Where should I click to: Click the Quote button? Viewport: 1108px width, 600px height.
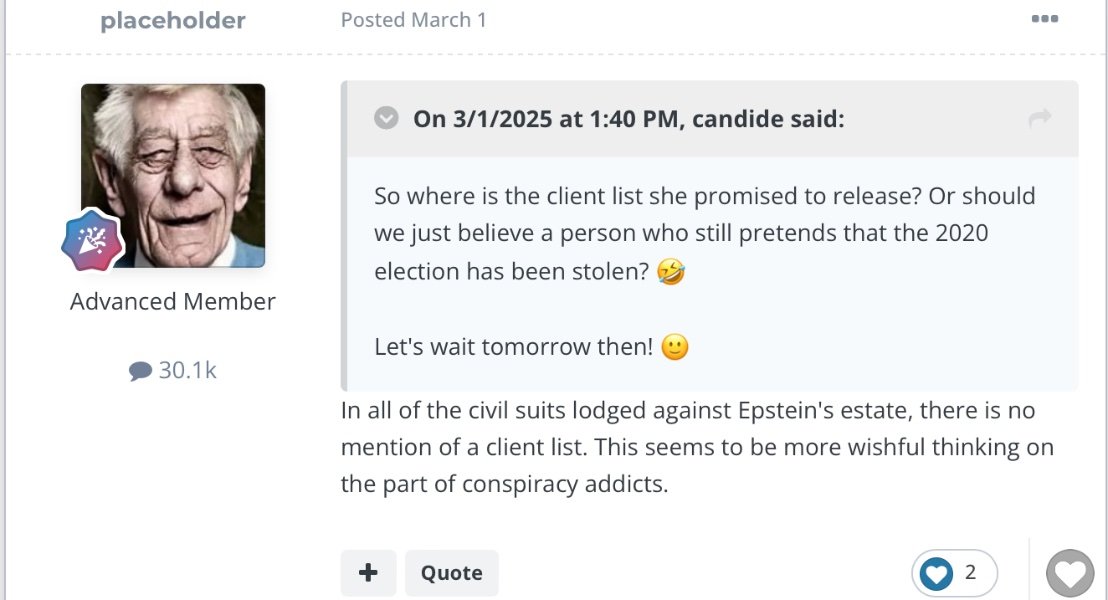452,572
